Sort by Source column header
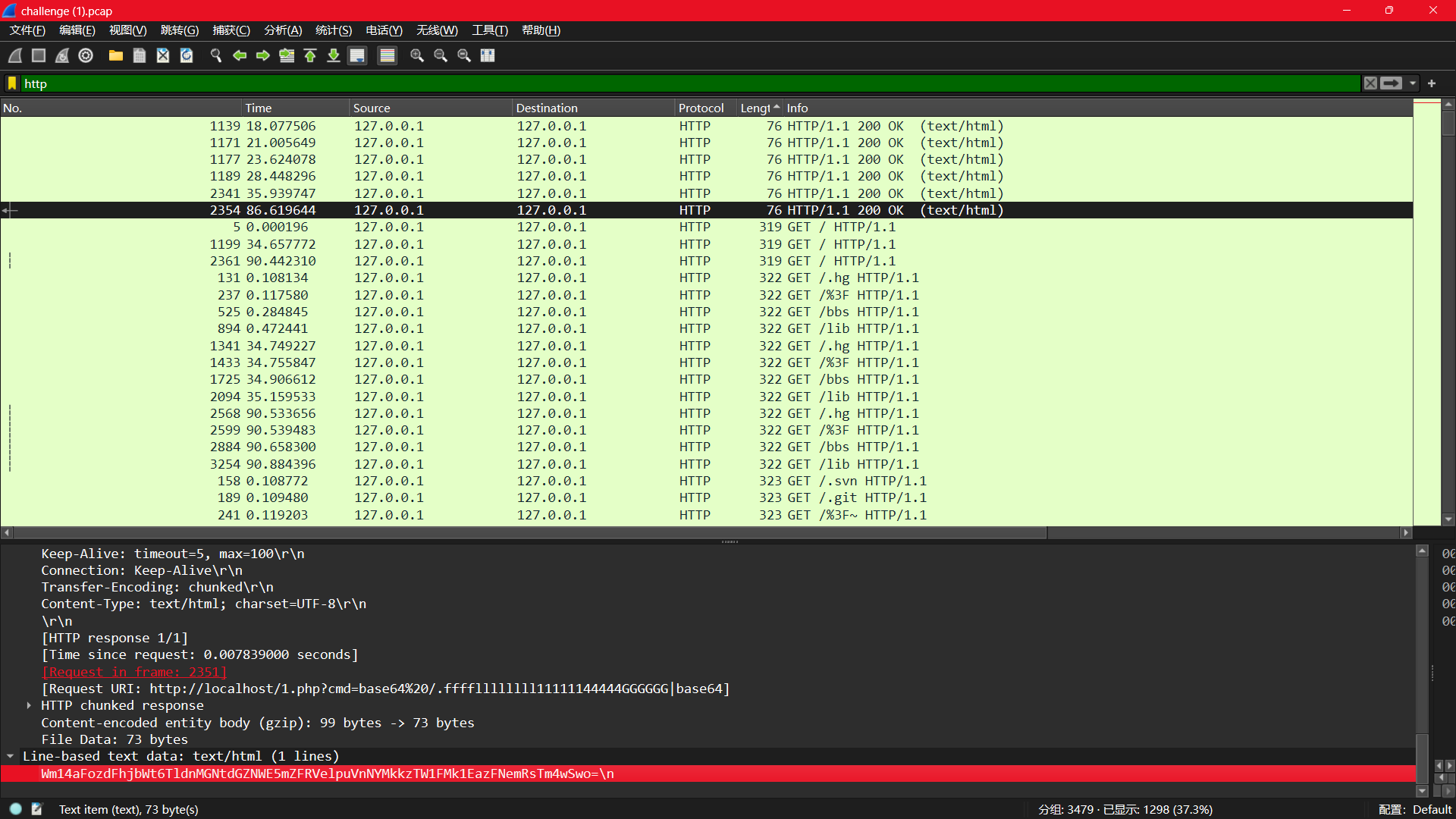1456x819 pixels. pyautogui.click(x=431, y=108)
